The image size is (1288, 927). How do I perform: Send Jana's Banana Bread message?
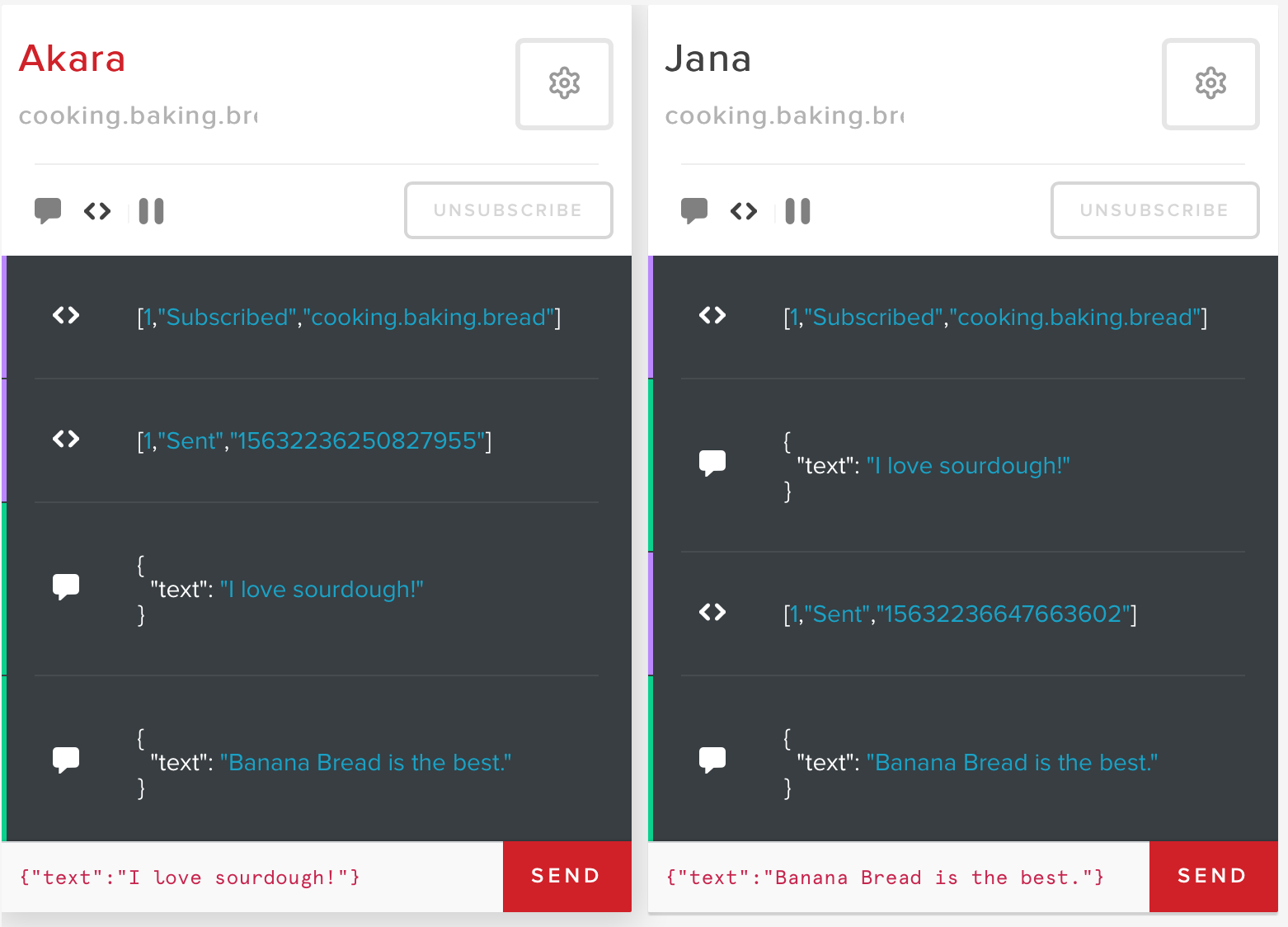click(x=1213, y=876)
